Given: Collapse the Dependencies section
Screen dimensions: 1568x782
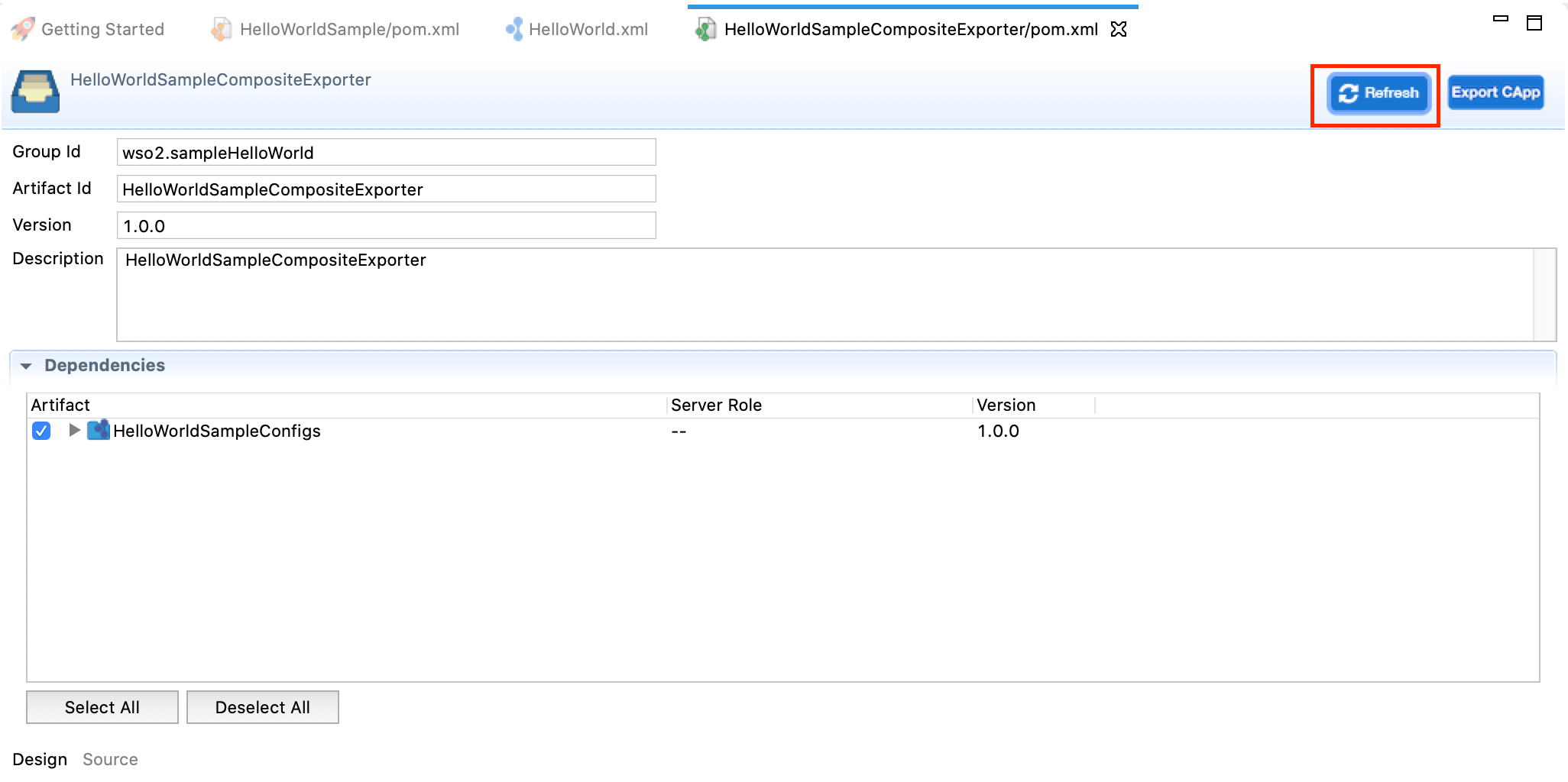Looking at the screenshot, I should [x=26, y=366].
